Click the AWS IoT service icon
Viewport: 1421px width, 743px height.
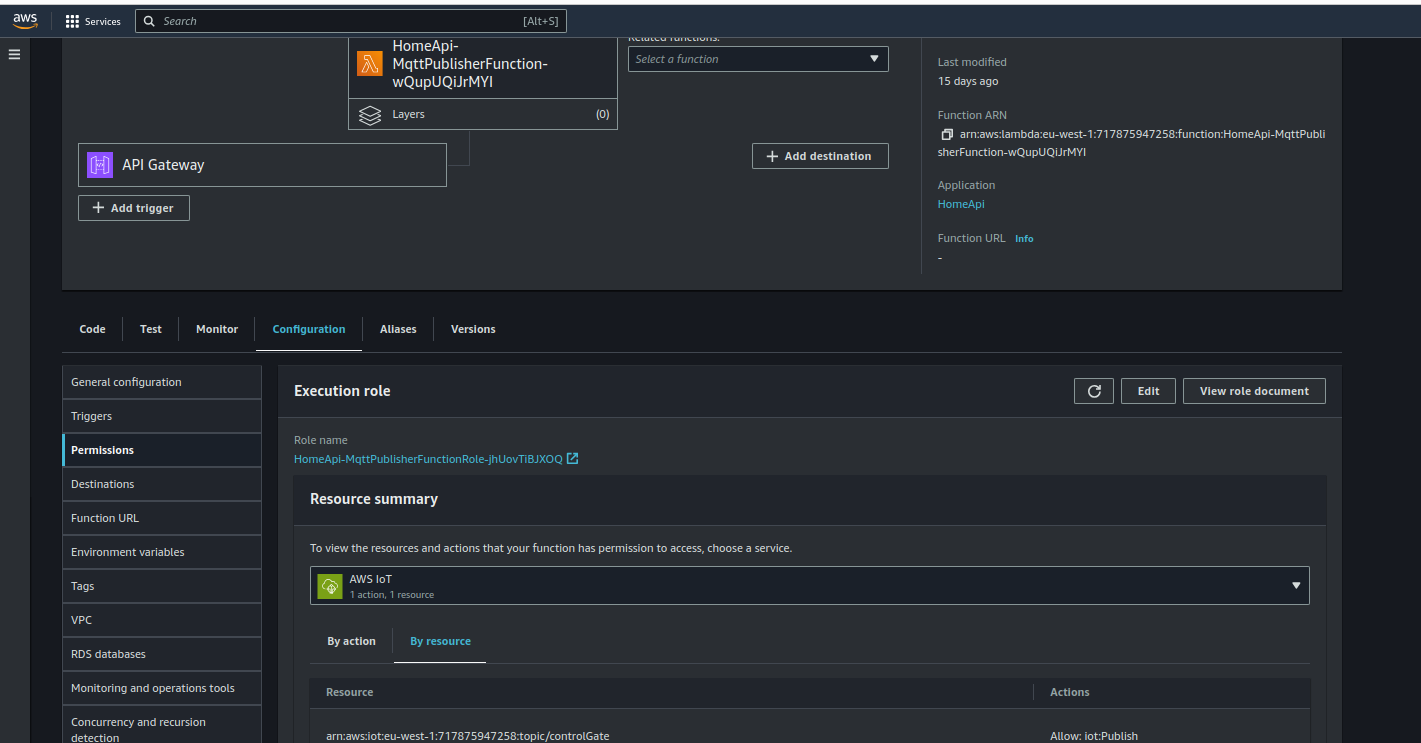click(x=329, y=586)
